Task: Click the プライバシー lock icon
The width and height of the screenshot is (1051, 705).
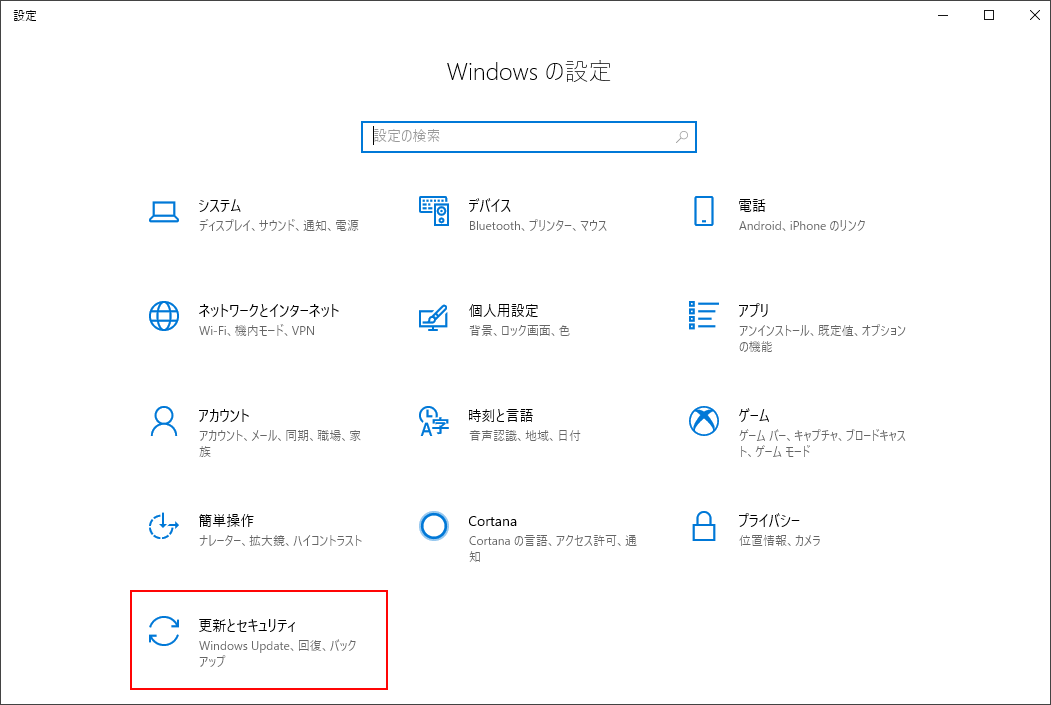Action: (704, 526)
